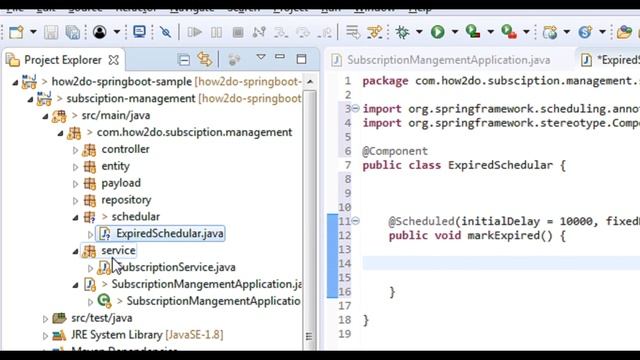Click the Suspend debug icon
This screenshot has height=360, width=640.
pyautogui.click(x=216, y=32)
